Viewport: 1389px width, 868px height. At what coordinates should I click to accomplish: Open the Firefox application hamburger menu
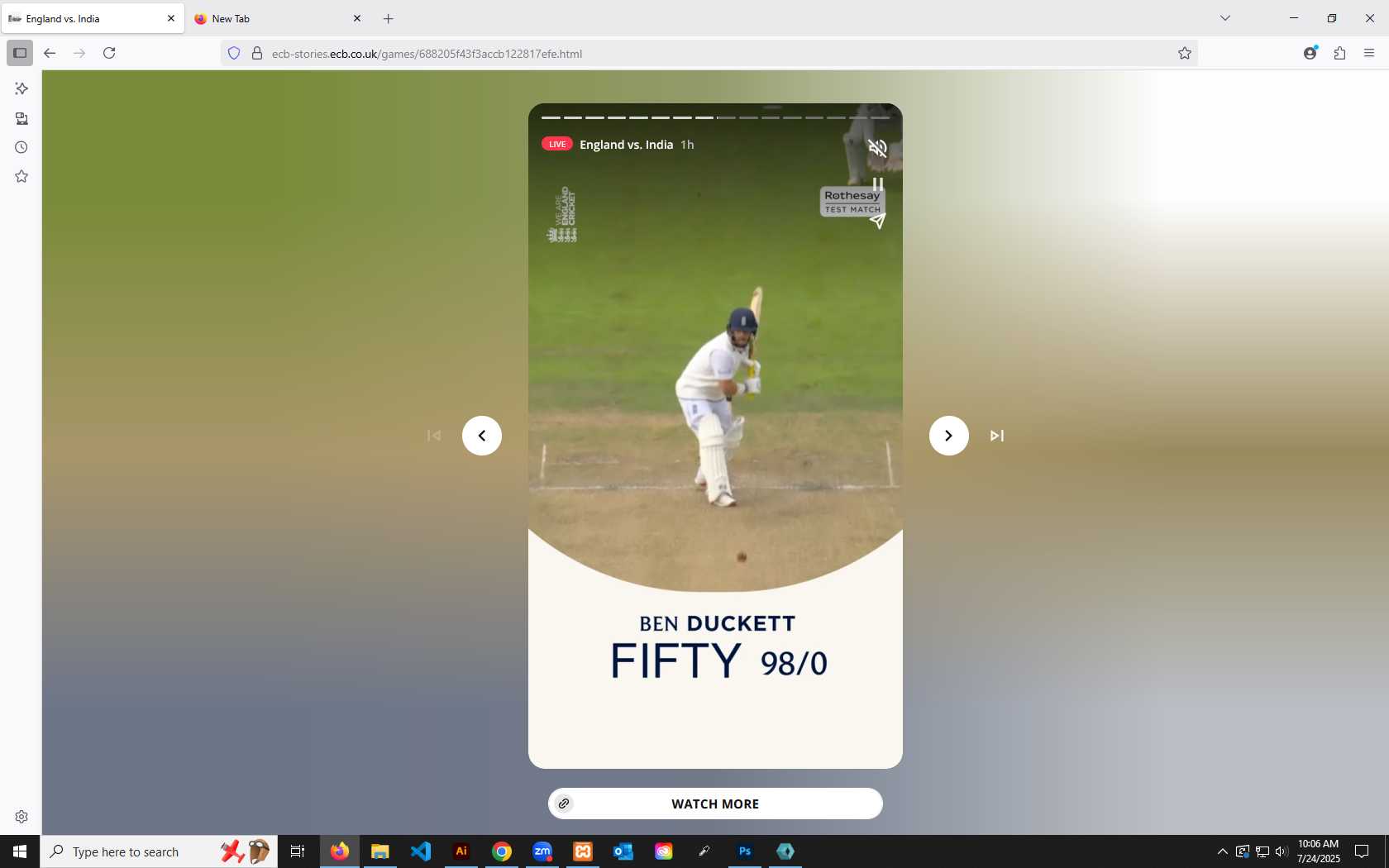point(1369,53)
